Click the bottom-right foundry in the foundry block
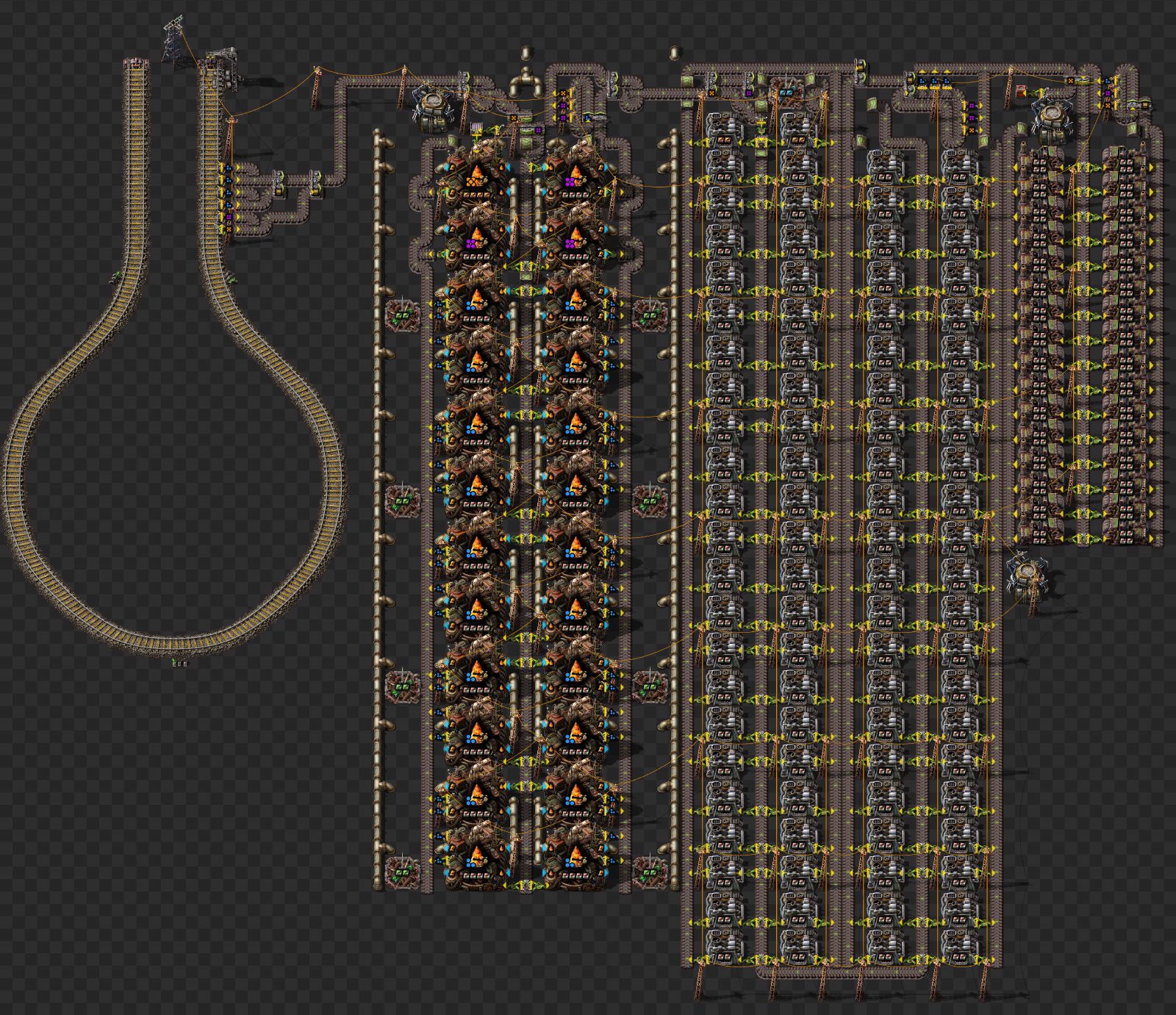 click(x=575, y=857)
